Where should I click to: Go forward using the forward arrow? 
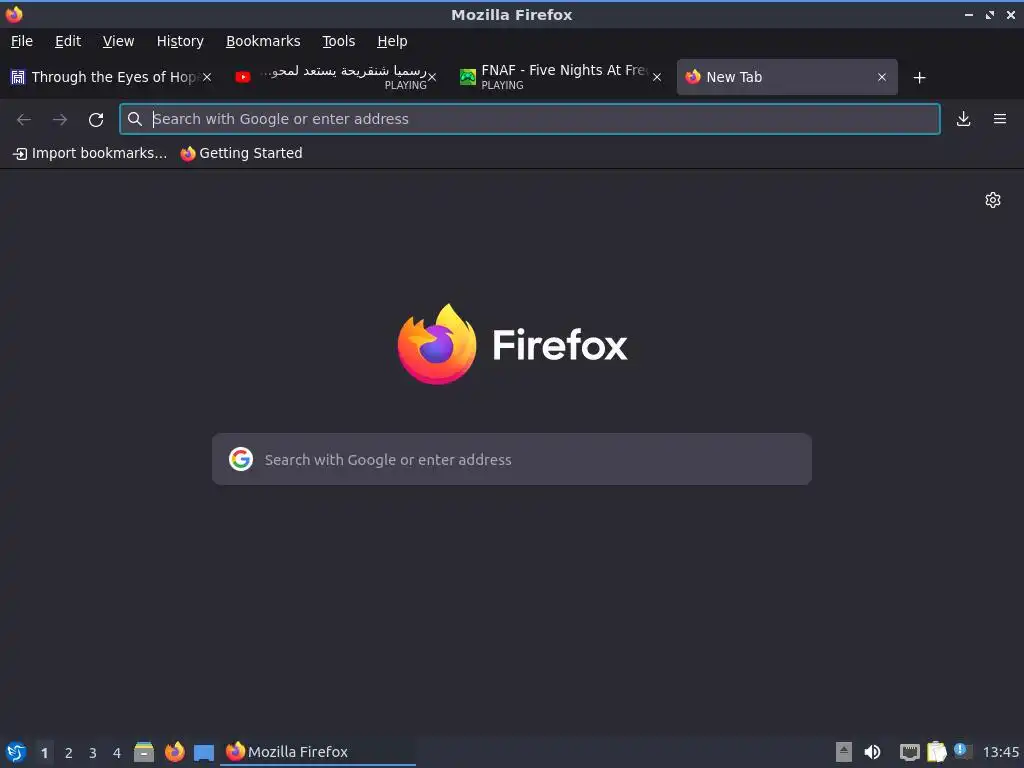click(60, 120)
